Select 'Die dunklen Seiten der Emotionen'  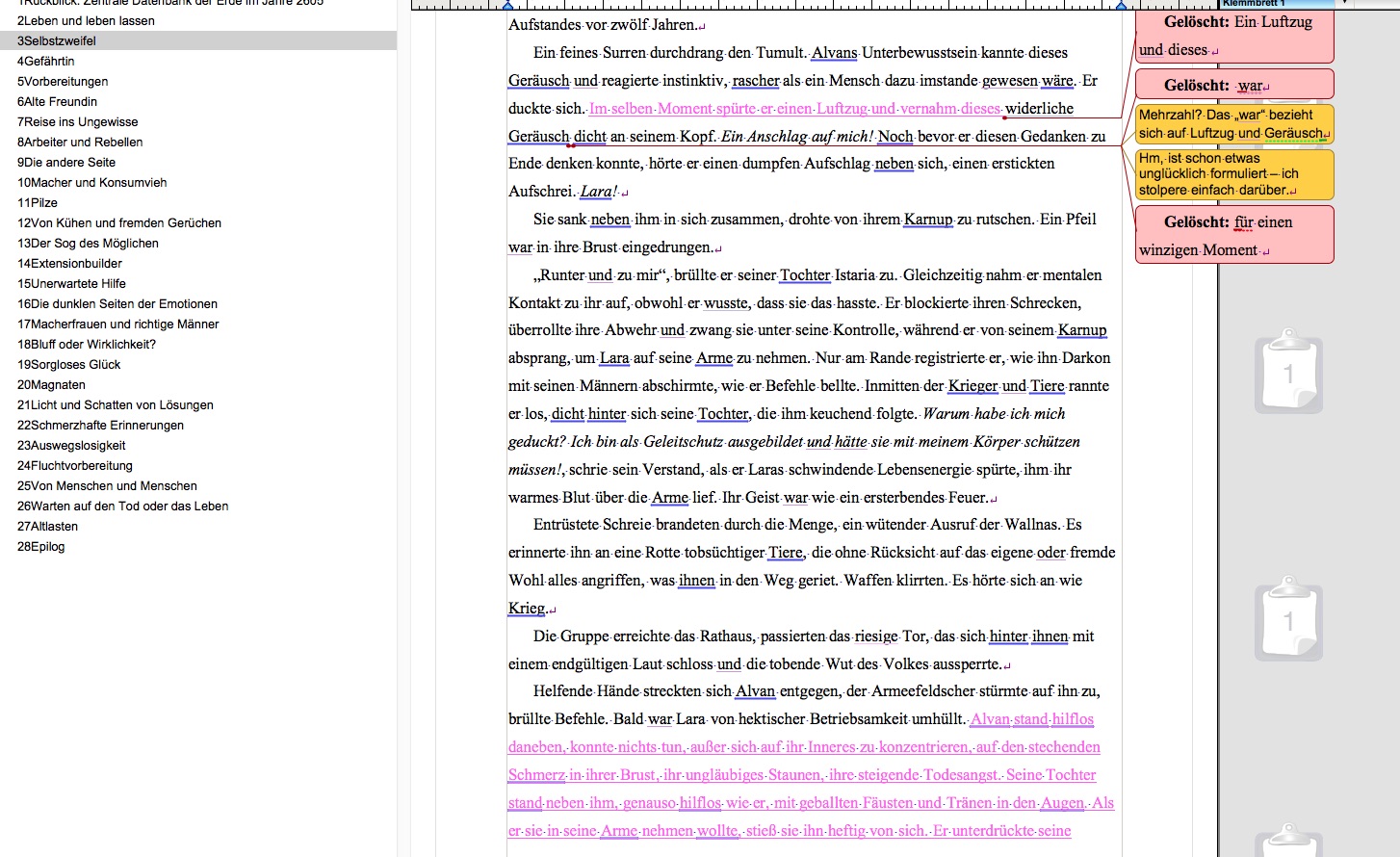(197, 303)
